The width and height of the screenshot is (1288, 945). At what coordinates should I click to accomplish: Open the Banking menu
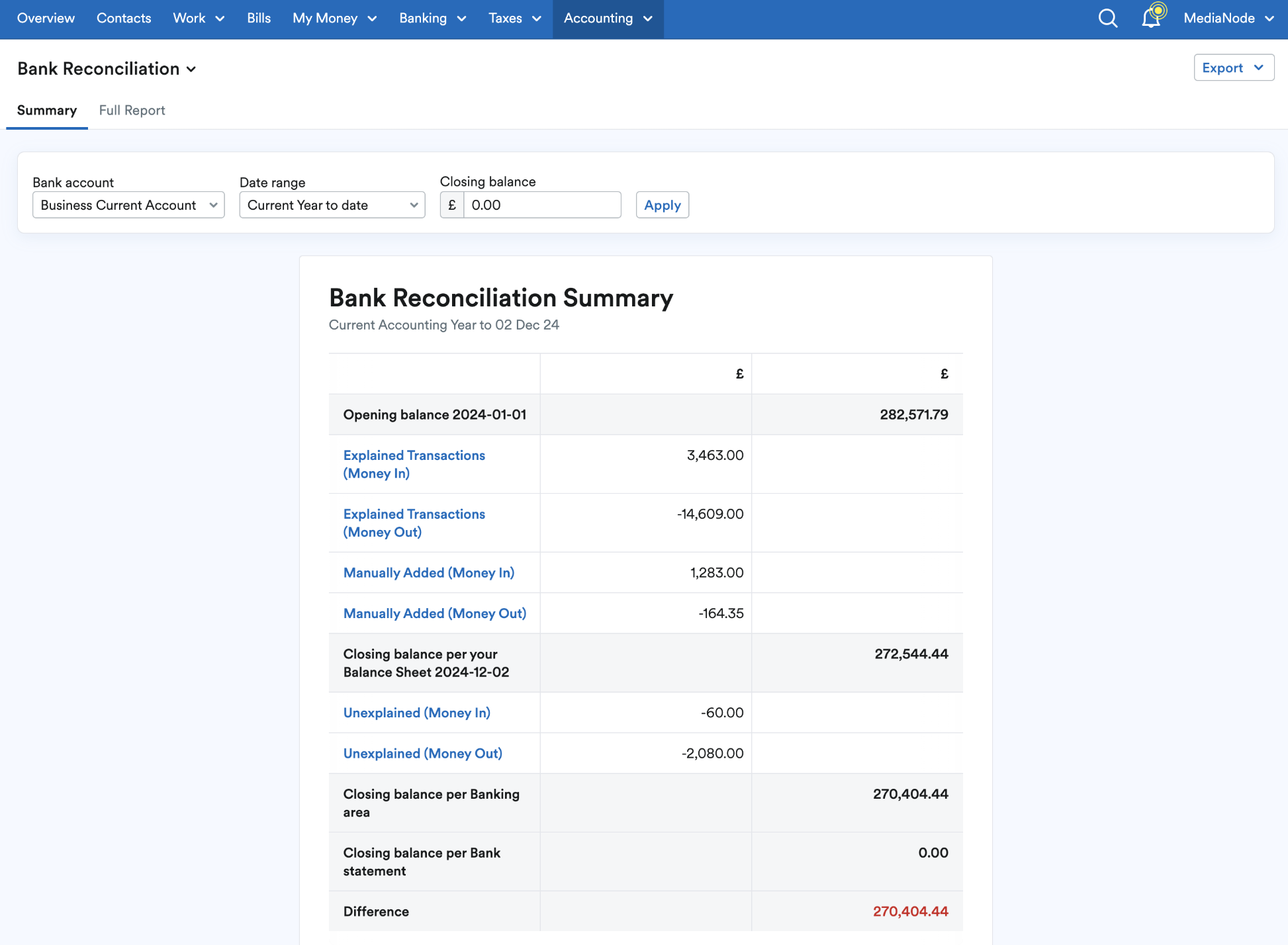click(432, 19)
